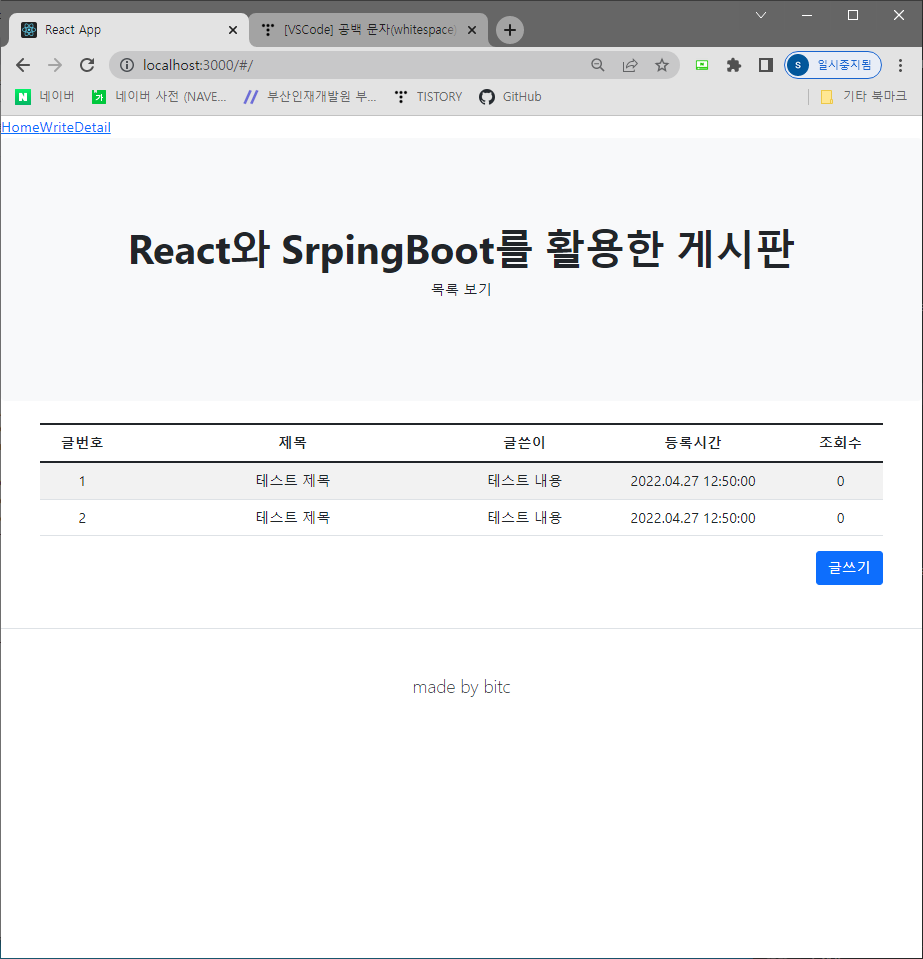This screenshot has height=959, width=923.
Task: Click the 제목 column header
Action: (292, 443)
